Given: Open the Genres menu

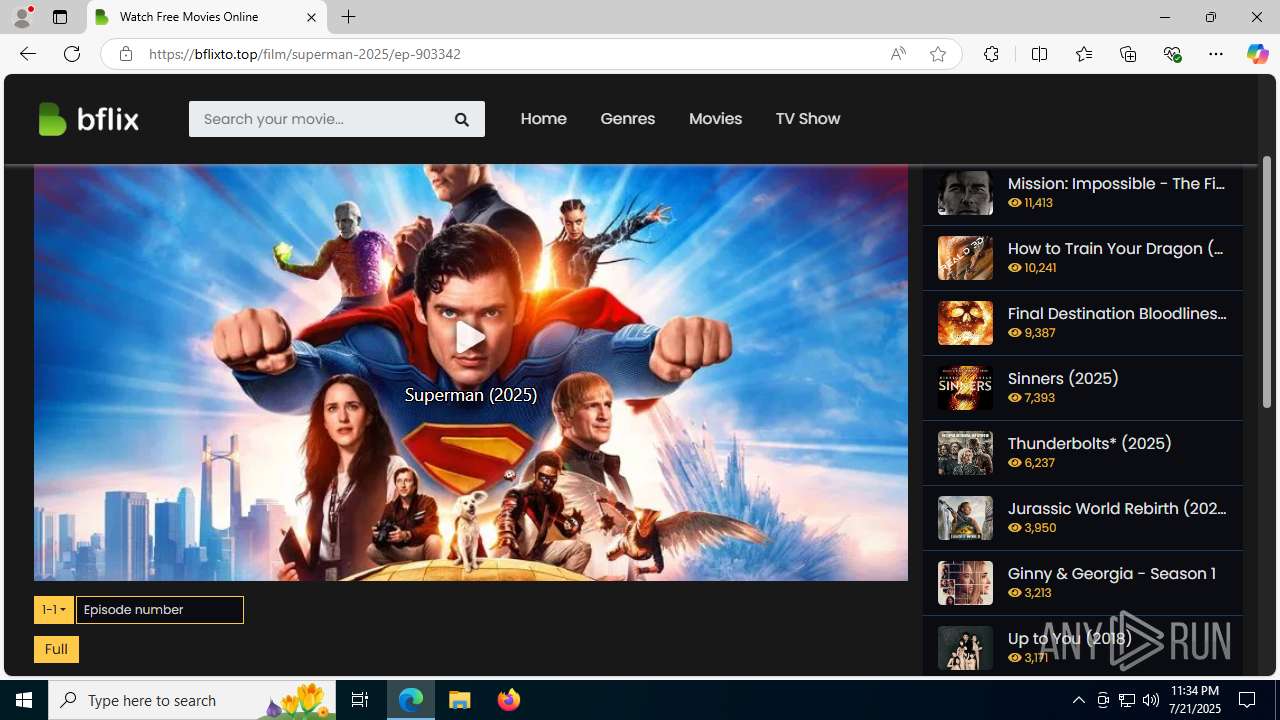Looking at the screenshot, I should pyautogui.click(x=627, y=119).
